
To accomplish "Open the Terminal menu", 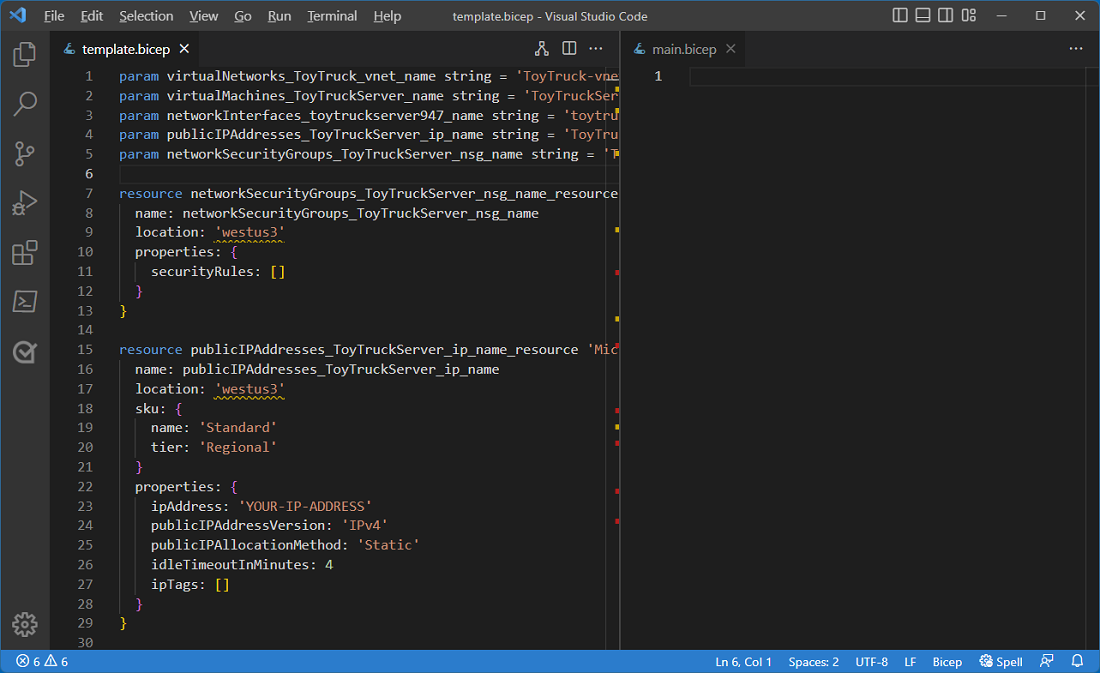I will pos(332,15).
